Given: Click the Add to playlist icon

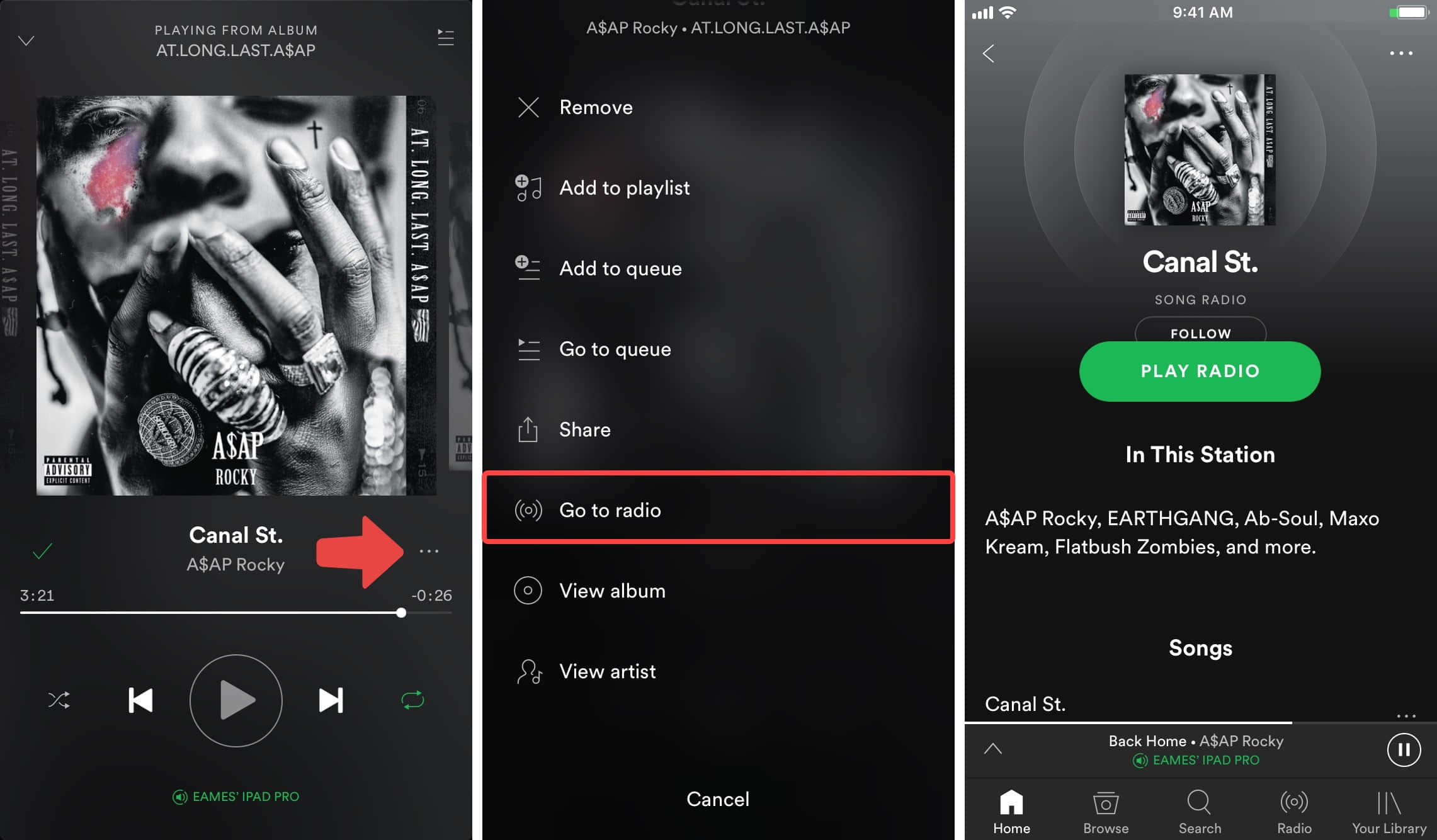Looking at the screenshot, I should [x=528, y=188].
